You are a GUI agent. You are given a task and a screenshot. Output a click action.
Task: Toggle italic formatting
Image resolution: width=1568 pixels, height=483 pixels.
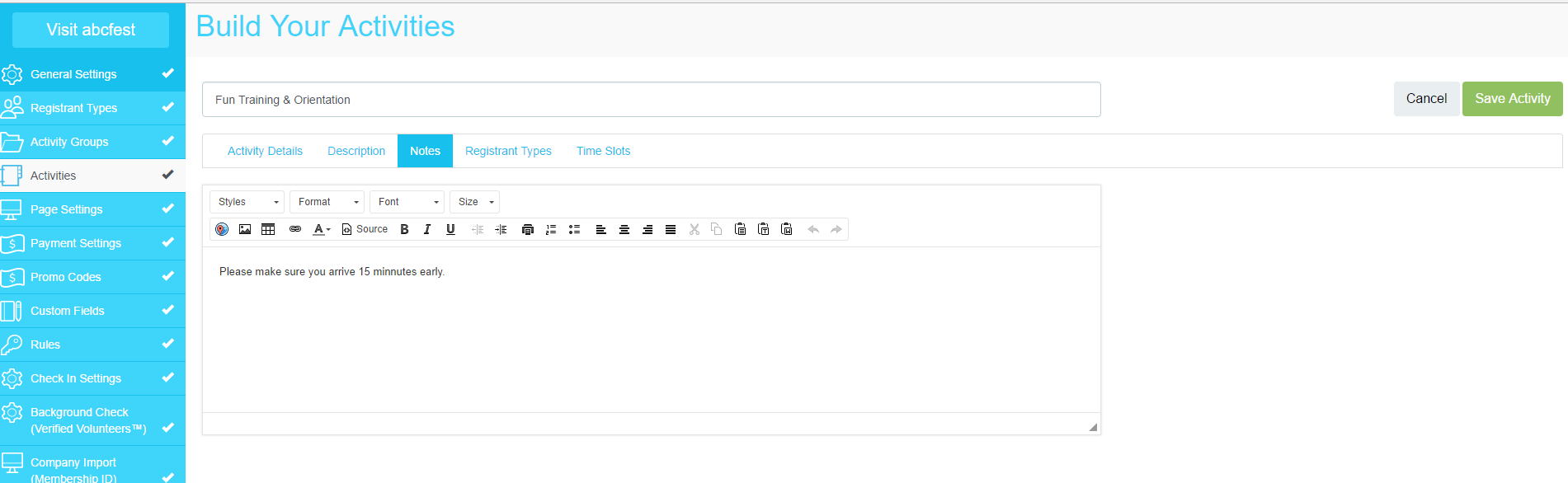(427, 229)
